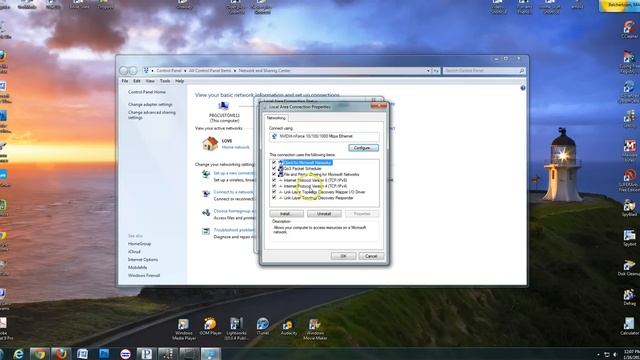Click the Install button
640x360 pixels.
point(286,214)
